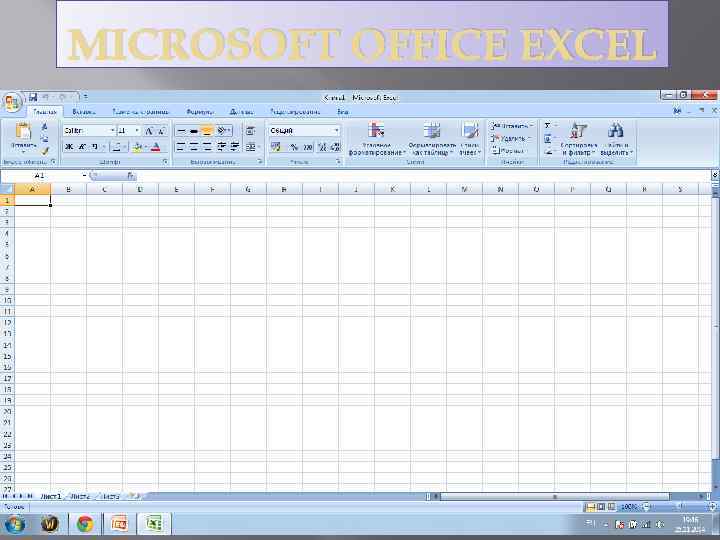This screenshot has width=720, height=540.
Task: Toggle Italic (К) formatting
Action: tap(82, 147)
